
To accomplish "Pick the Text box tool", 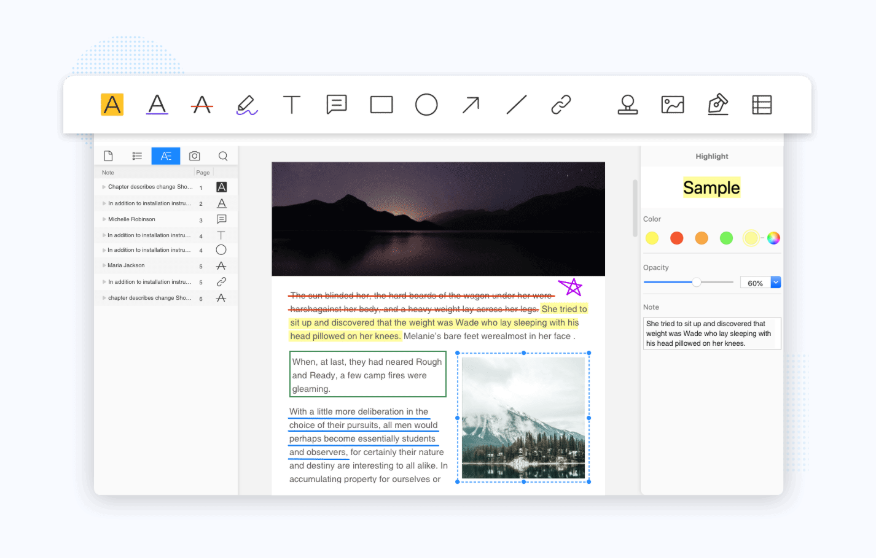I will pyautogui.click(x=292, y=104).
